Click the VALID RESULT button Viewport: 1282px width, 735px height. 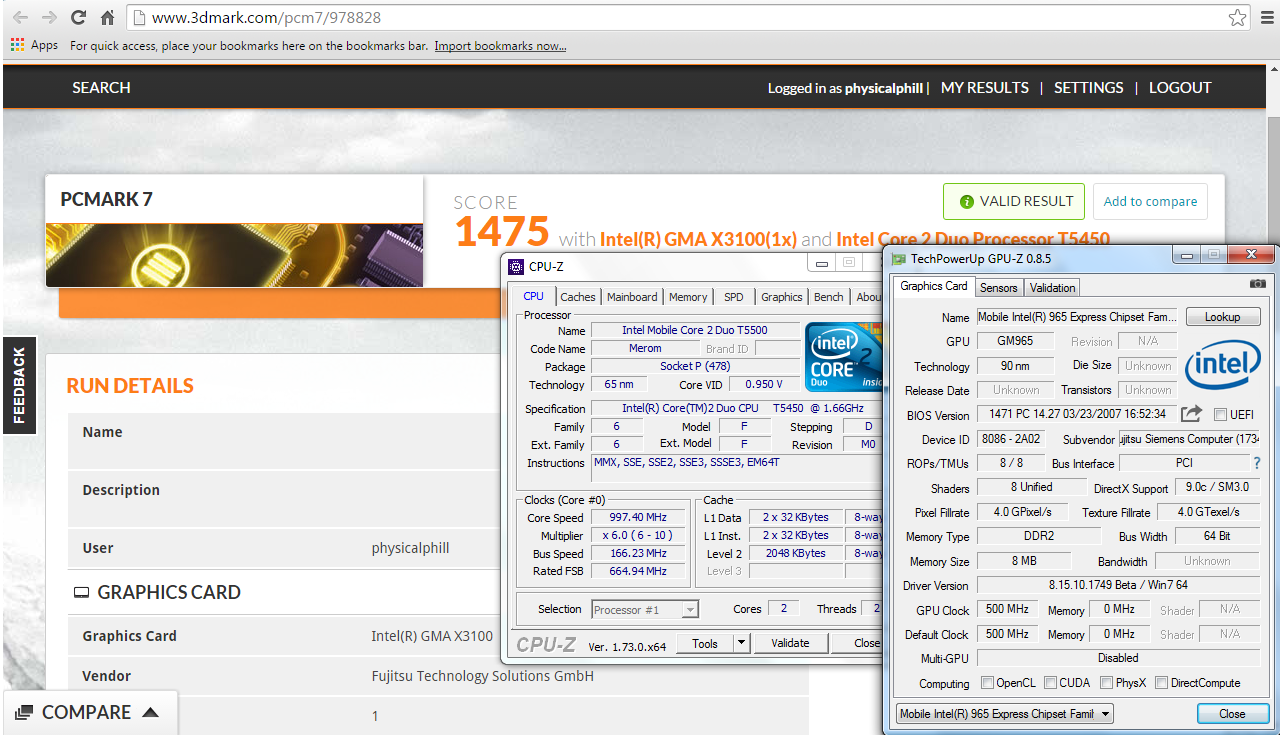coord(1013,201)
